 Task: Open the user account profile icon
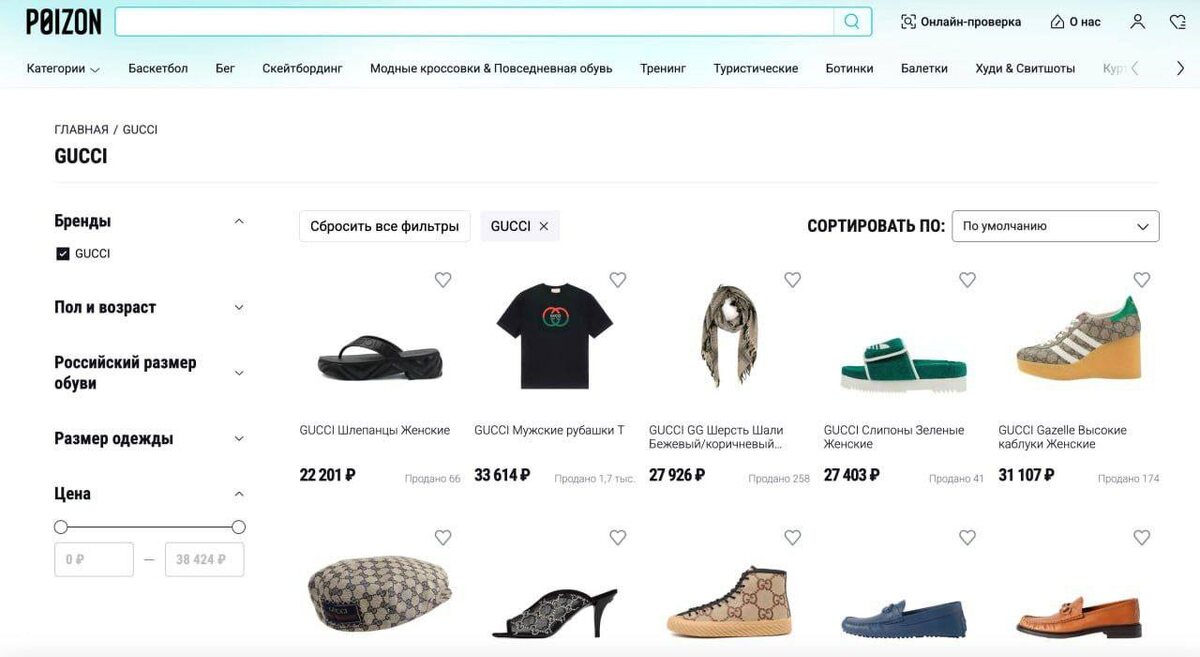[x=1138, y=21]
